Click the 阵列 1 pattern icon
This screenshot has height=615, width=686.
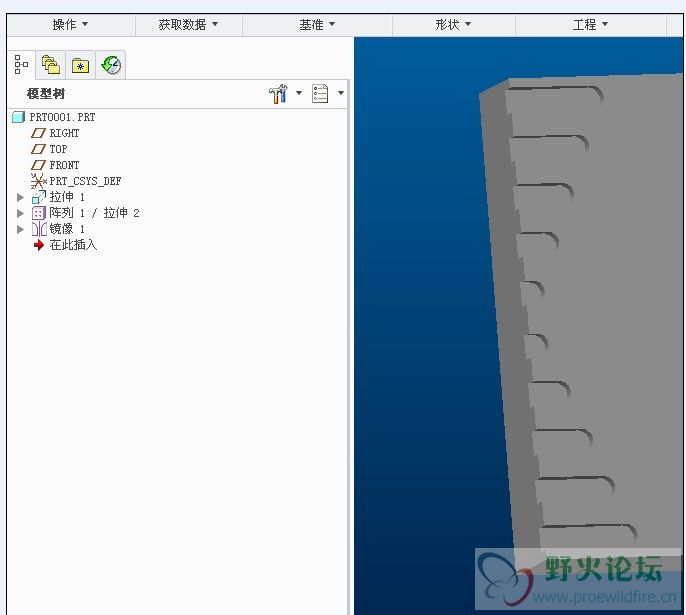coord(38,213)
